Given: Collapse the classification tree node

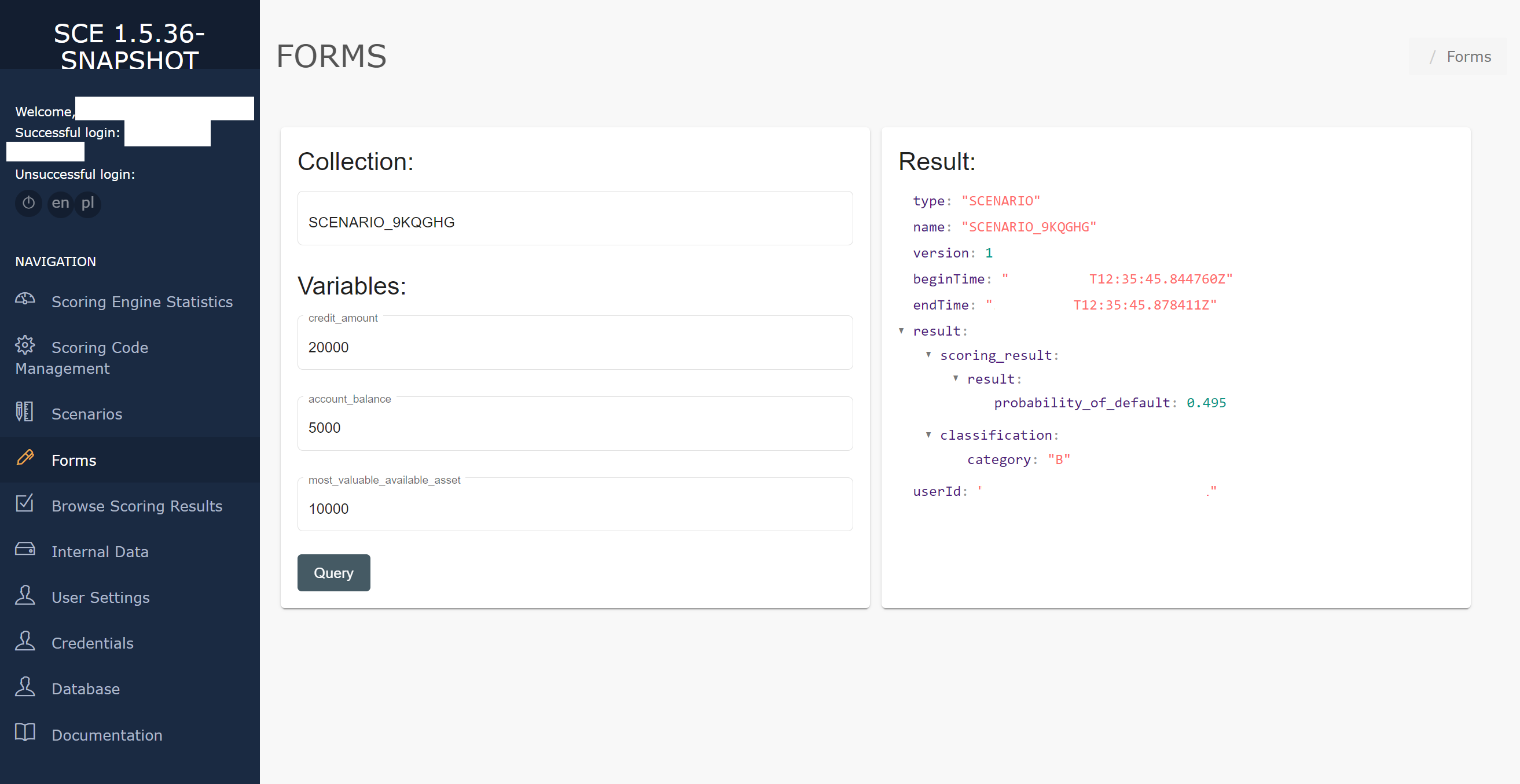Looking at the screenshot, I should tap(928, 435).
